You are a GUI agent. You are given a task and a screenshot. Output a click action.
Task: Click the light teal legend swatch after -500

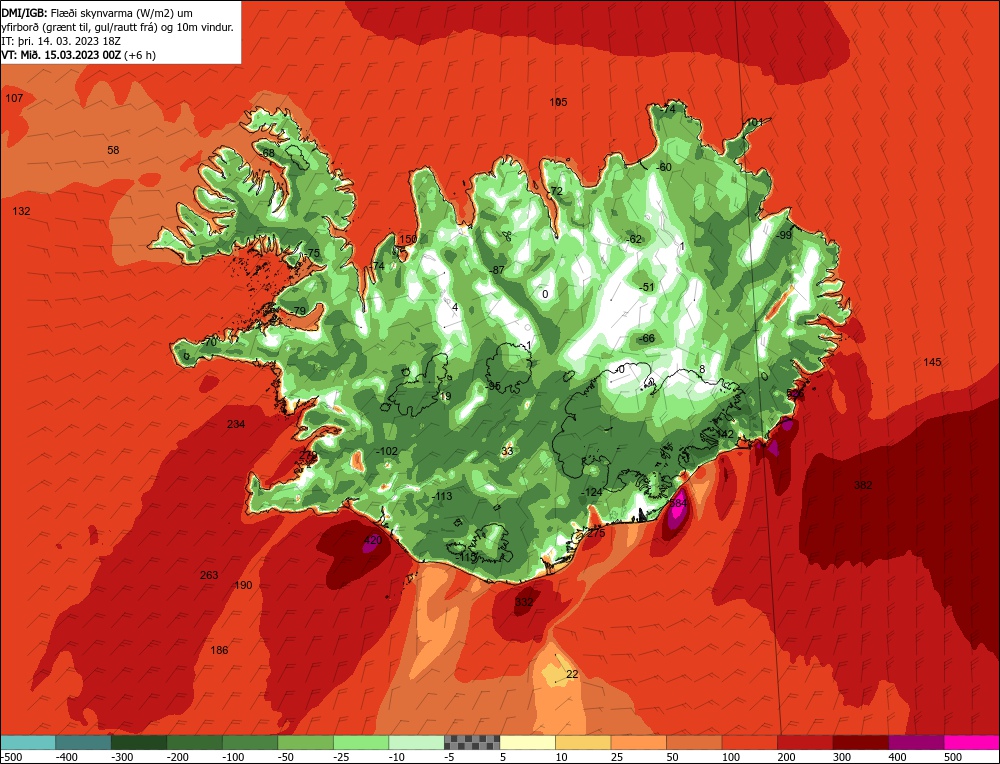click(x=27, y=742)
